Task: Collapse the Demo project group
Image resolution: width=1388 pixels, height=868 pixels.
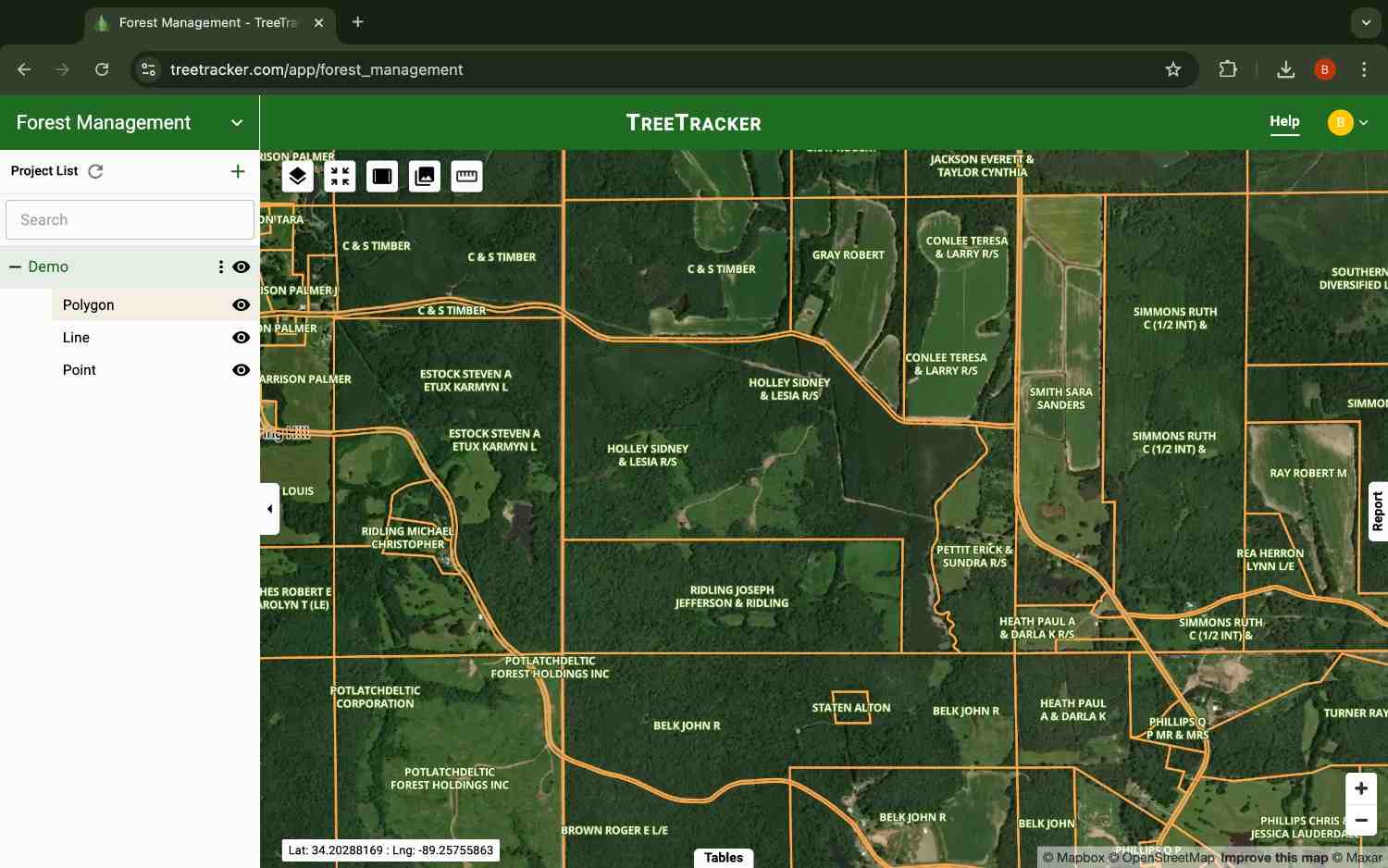Action: click(15, 267)
